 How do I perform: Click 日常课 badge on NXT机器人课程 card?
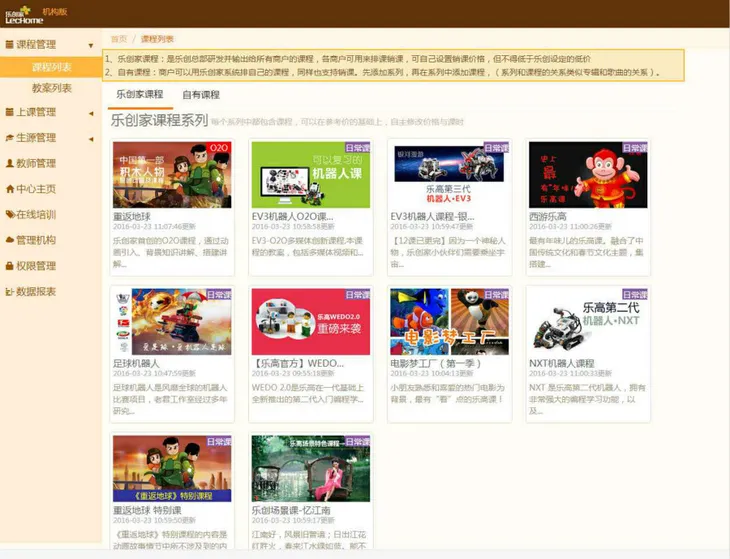[635, 295]
